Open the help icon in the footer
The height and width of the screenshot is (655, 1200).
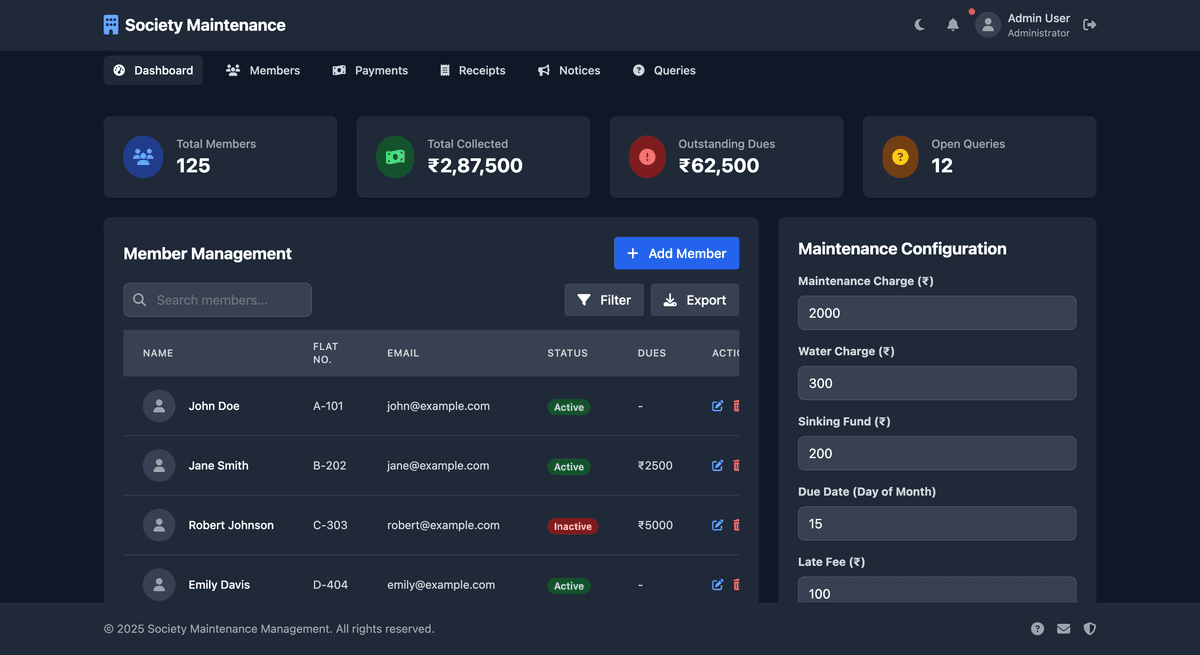coord(1037,629)
